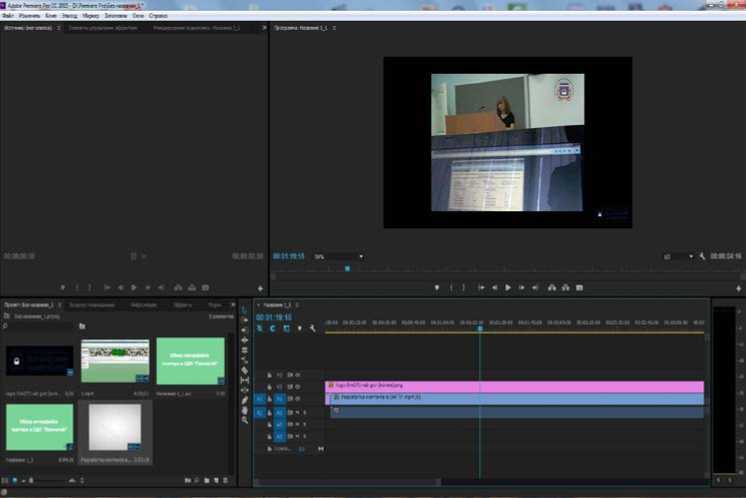Hide video track V1 output eye
The image size is (746, 498).
(x=297, y=399)
